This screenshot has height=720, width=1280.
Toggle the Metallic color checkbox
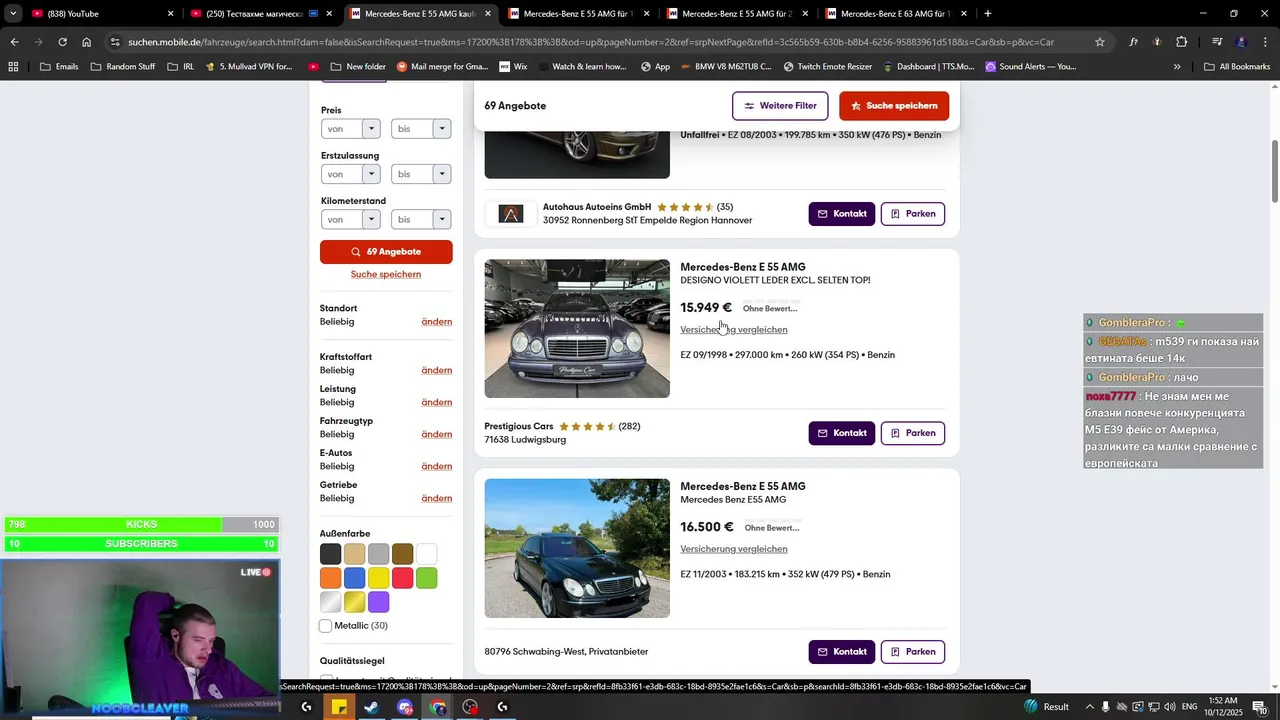(325, 626)
